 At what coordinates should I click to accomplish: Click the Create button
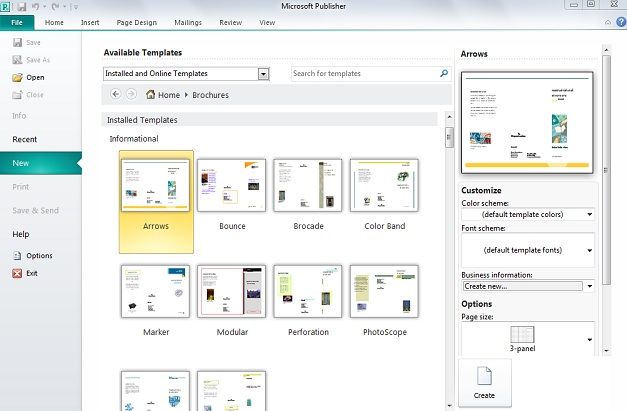click(485, 383)
